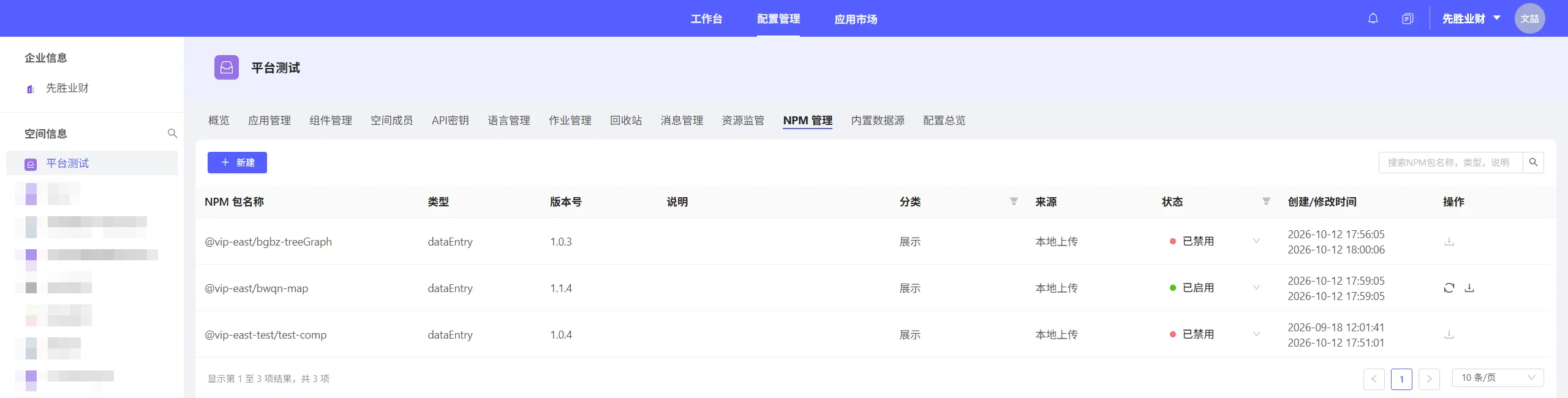1568x398 pixels.
Task: Focus the 搜索NPM包名称 search field
Action: pyautogui.click(x=1450, y=162)
